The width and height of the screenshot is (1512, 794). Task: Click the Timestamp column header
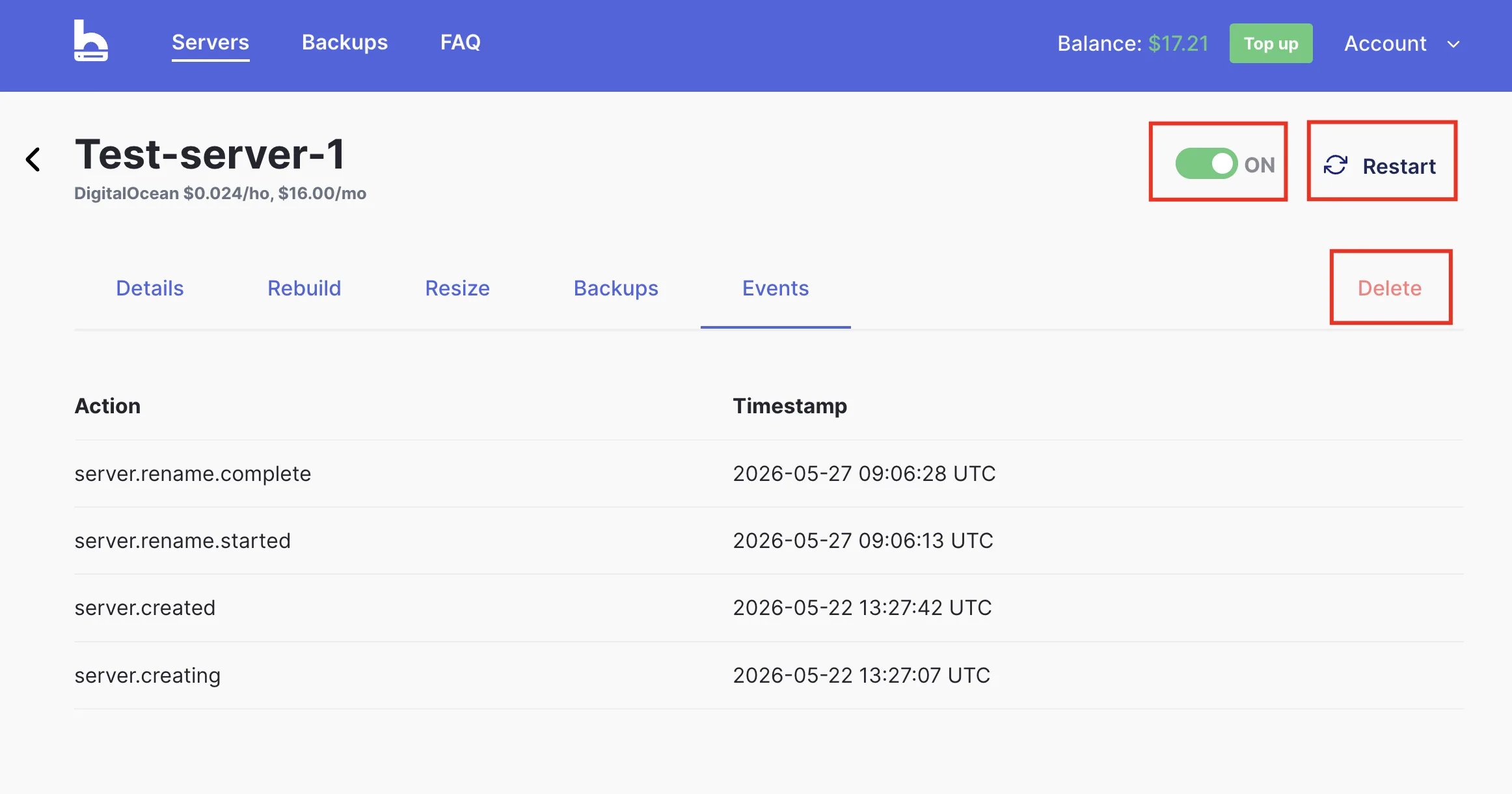tap(790, 406)
